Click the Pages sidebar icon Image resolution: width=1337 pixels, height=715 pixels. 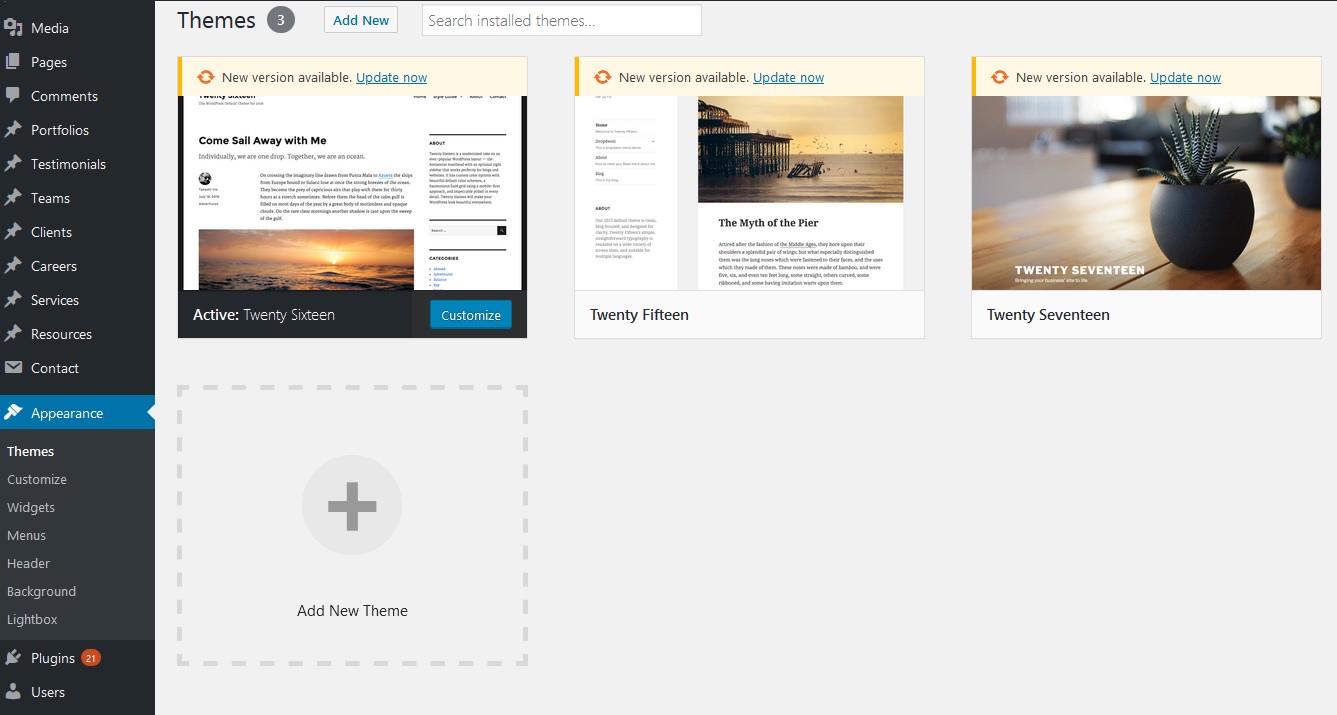point(13,62)
